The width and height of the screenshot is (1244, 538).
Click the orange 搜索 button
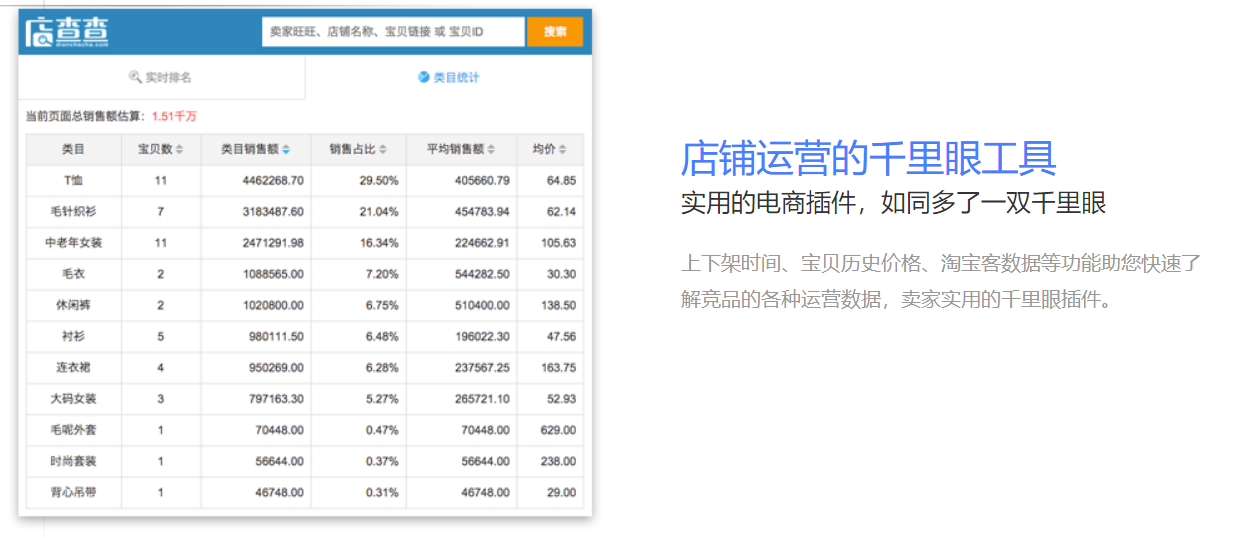(x=555, y=32)
